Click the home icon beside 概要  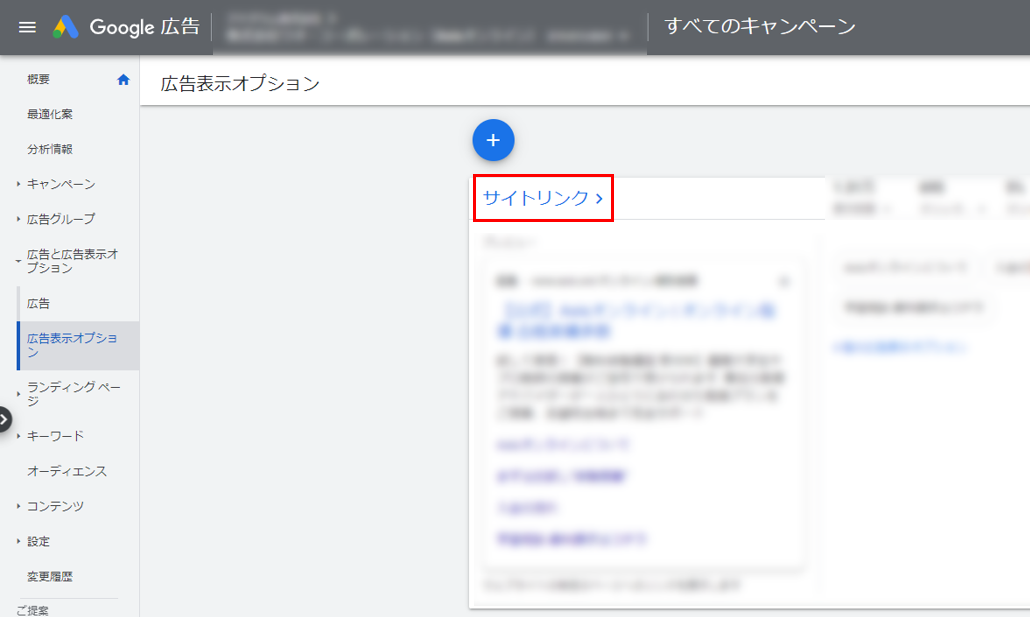123,80
